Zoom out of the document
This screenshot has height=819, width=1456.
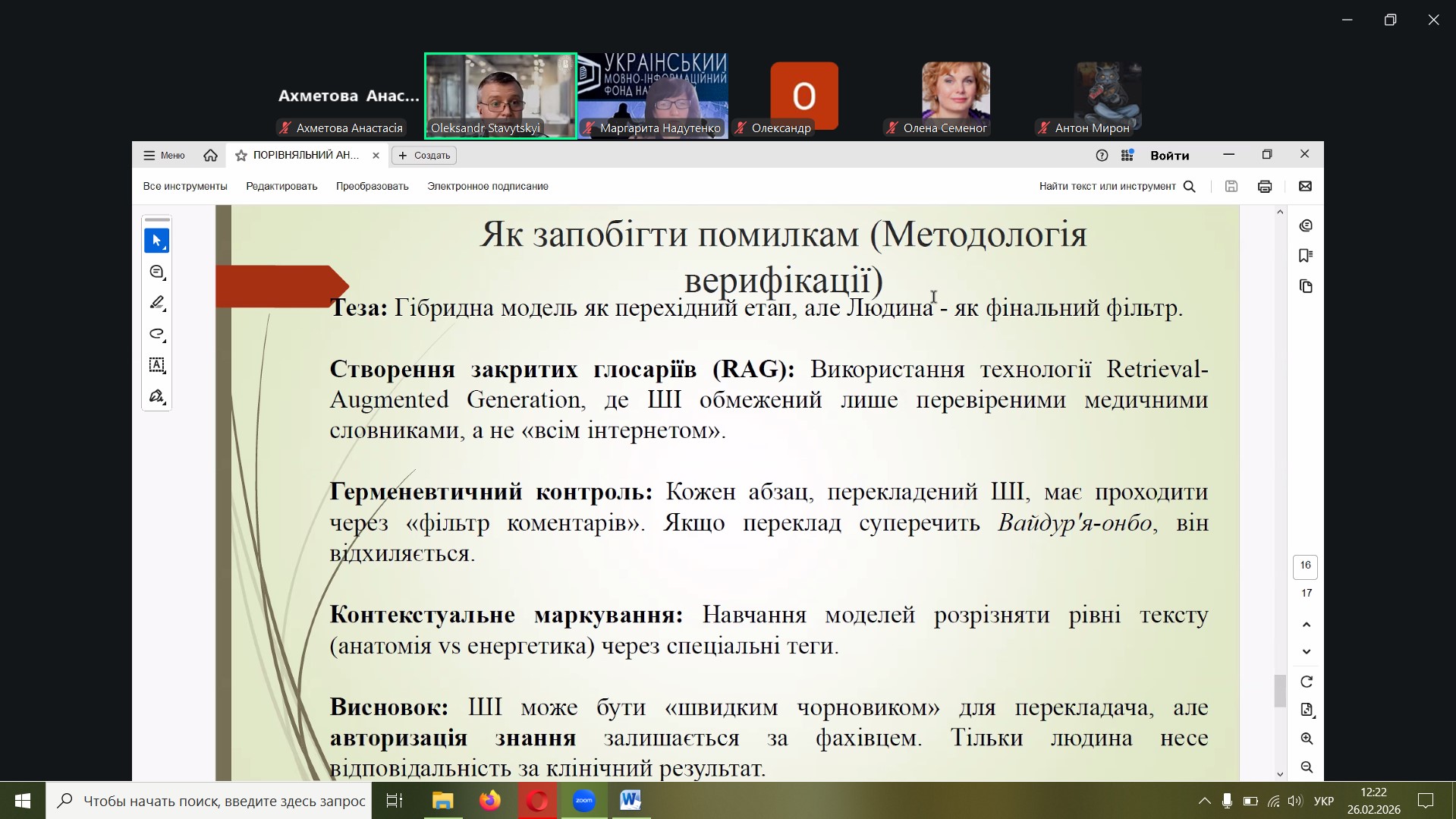pyautogui.click(x=1306, y=767)
